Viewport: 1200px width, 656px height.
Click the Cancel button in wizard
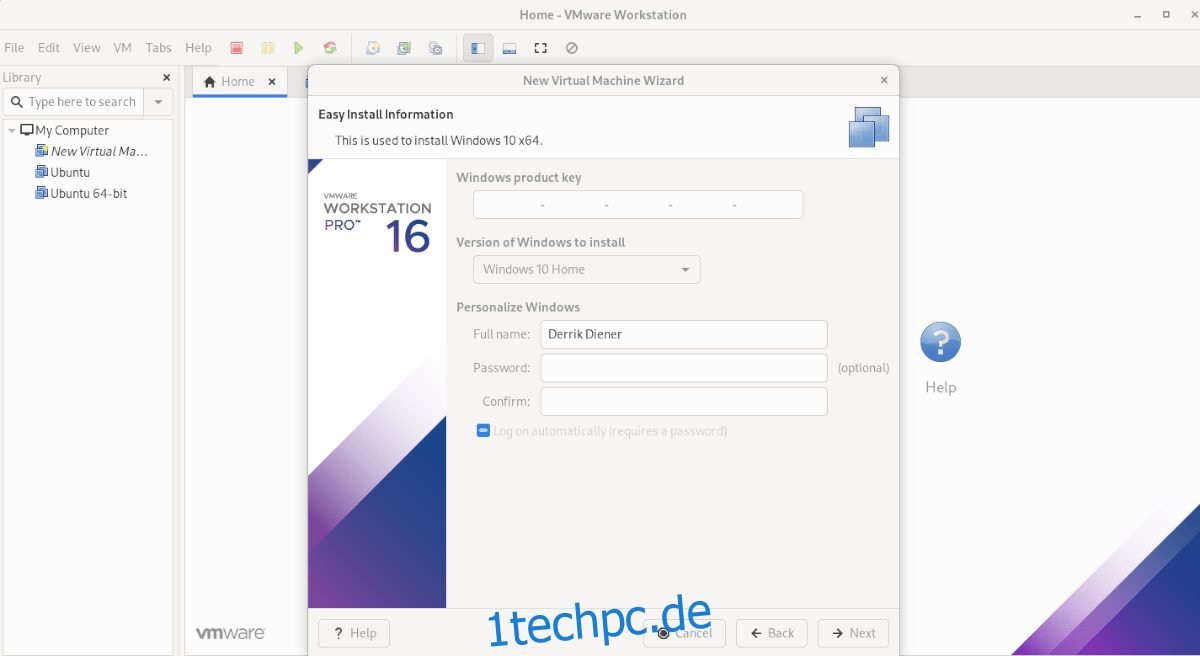click(684, 633)
